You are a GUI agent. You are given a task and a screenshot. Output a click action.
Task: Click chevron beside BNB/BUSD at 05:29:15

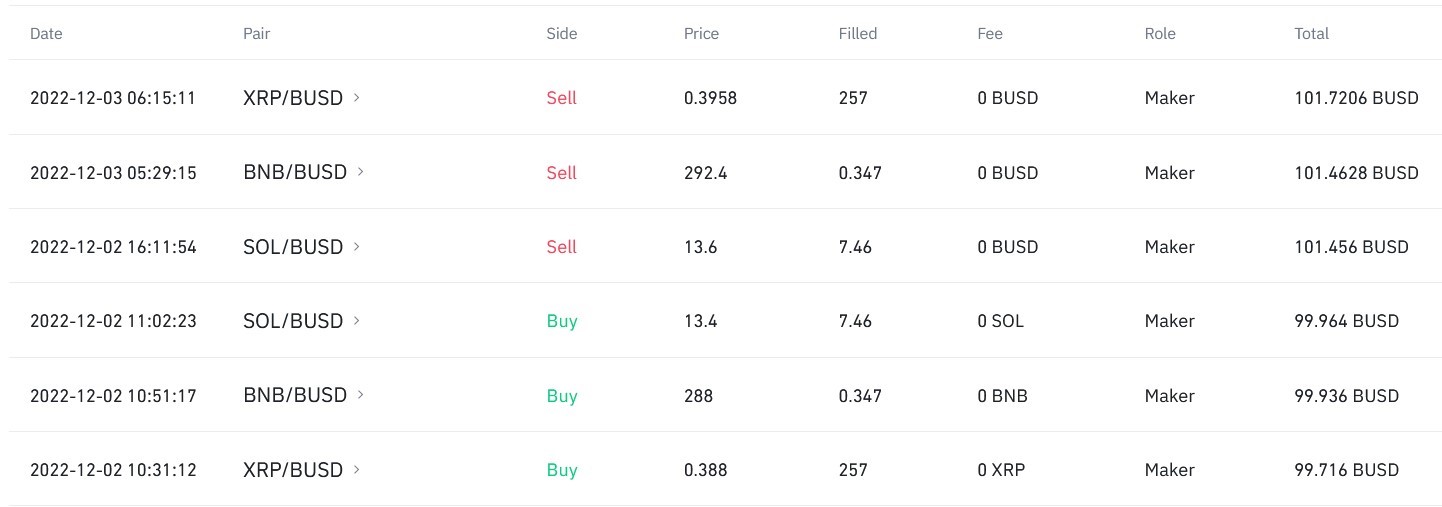pos(361,172)
